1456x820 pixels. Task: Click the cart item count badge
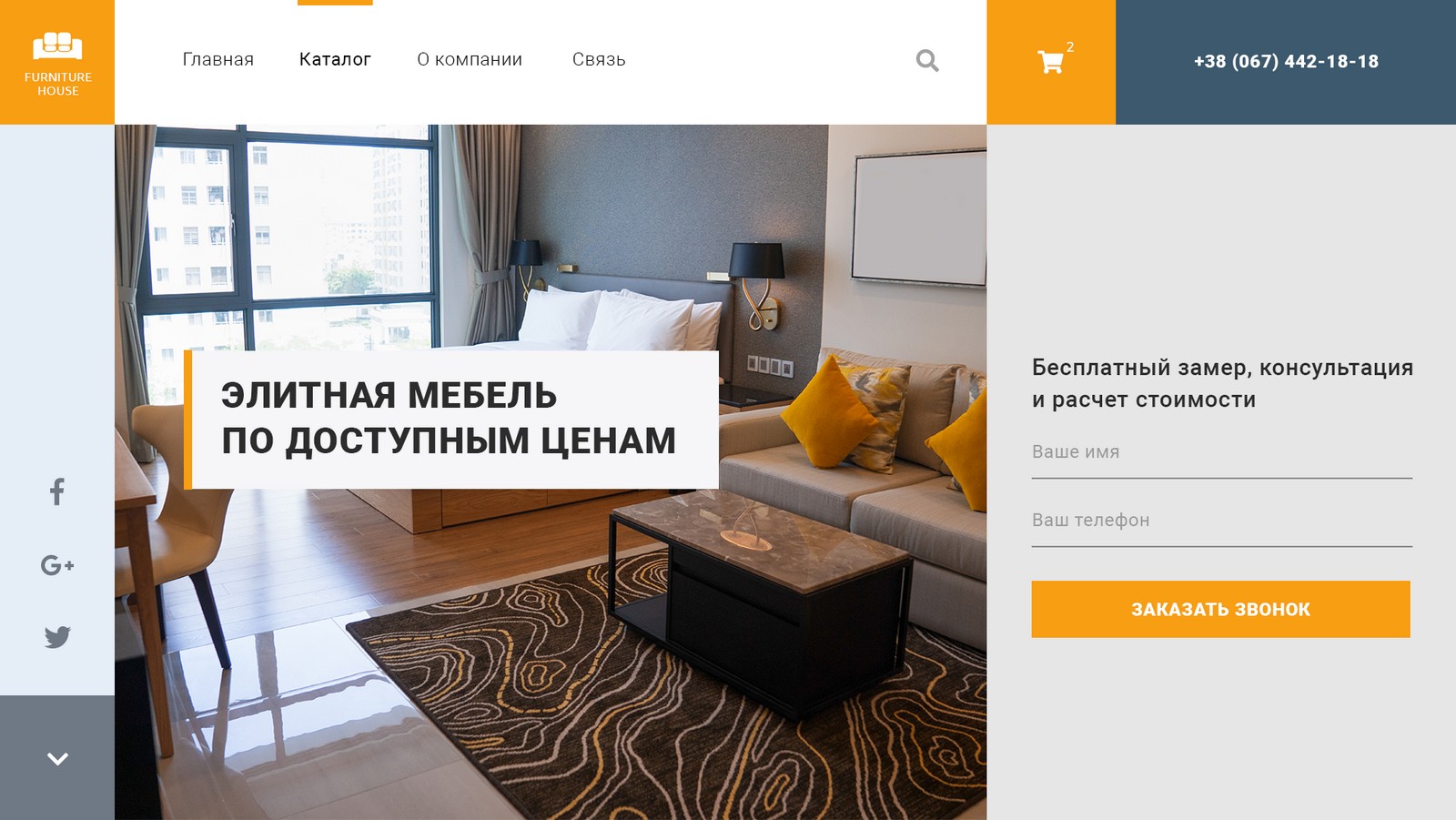[1070, 46]
